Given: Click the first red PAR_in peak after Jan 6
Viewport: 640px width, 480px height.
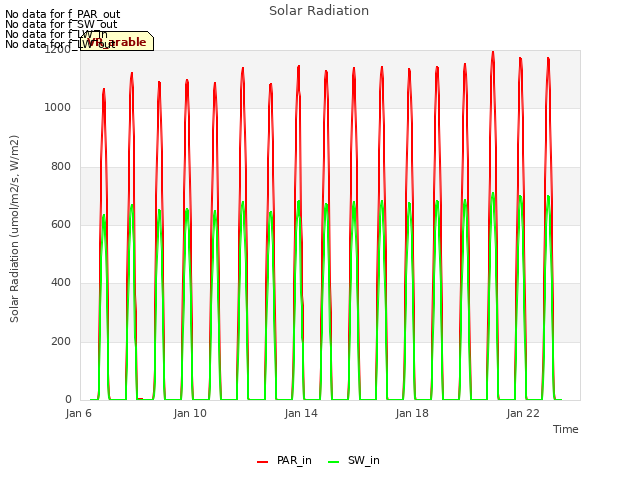Looking at the screenshot, I should click(x=104, y=90).
